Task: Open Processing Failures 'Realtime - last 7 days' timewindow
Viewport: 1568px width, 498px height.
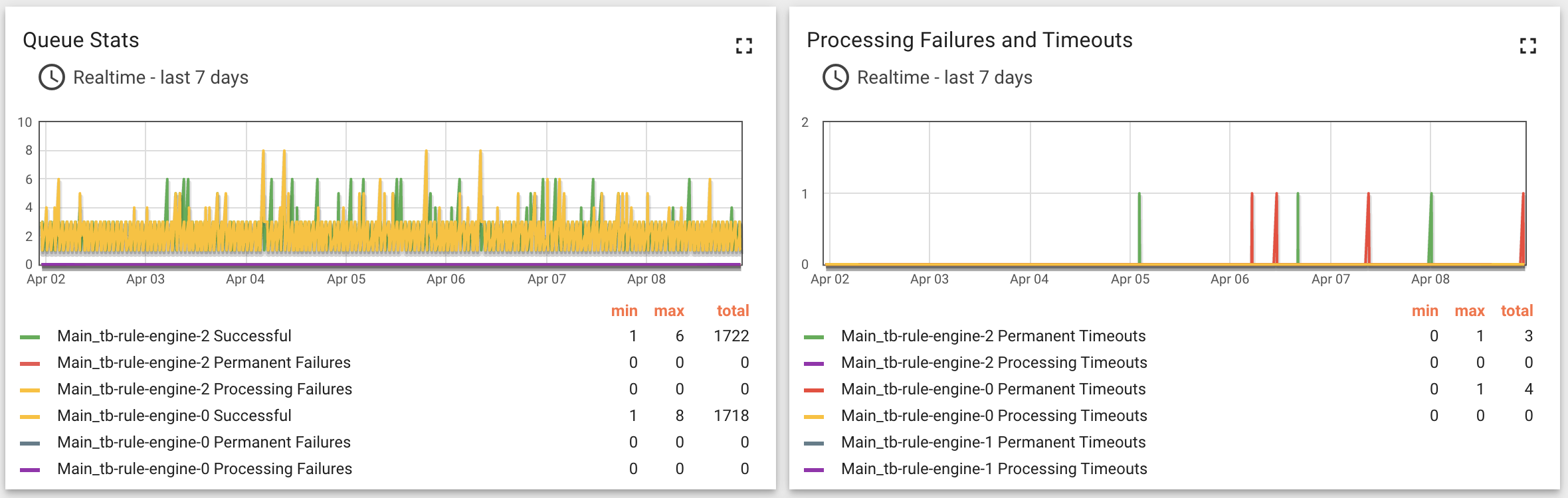Action: pyautogui.click(x=945, y=78)
